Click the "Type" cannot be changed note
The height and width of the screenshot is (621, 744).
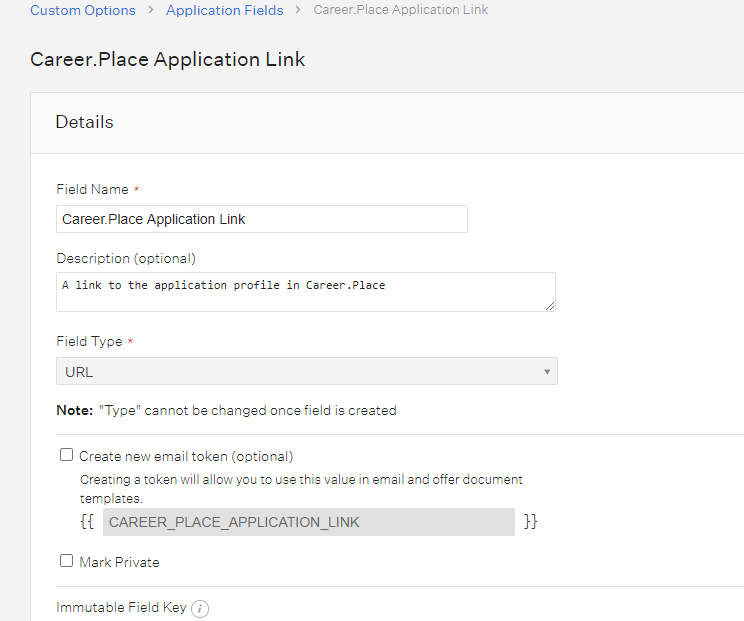click(226, 410)
